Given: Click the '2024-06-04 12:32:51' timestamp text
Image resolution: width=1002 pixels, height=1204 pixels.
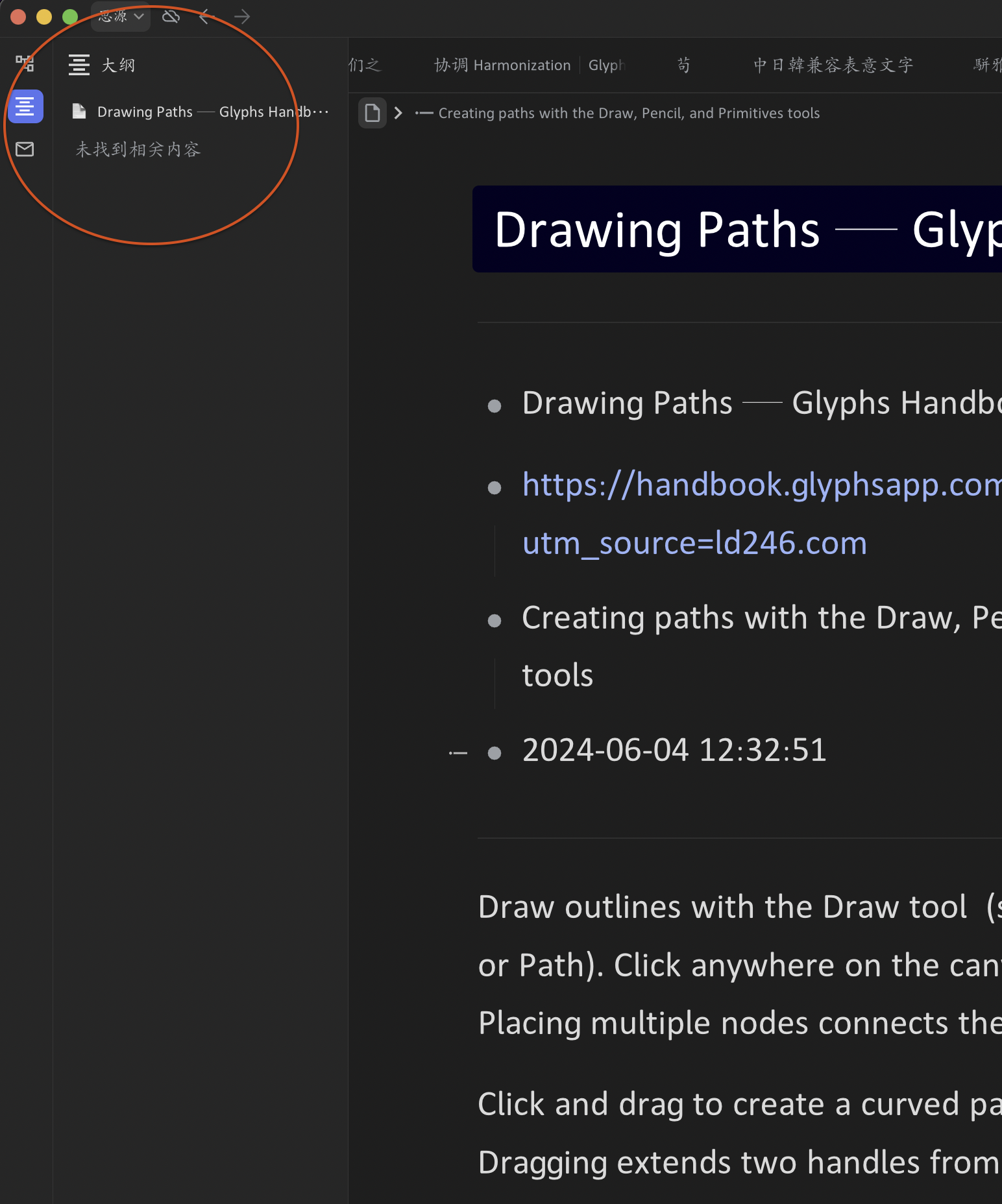Looking at the screenshot, I should click(x=674, y=751).
